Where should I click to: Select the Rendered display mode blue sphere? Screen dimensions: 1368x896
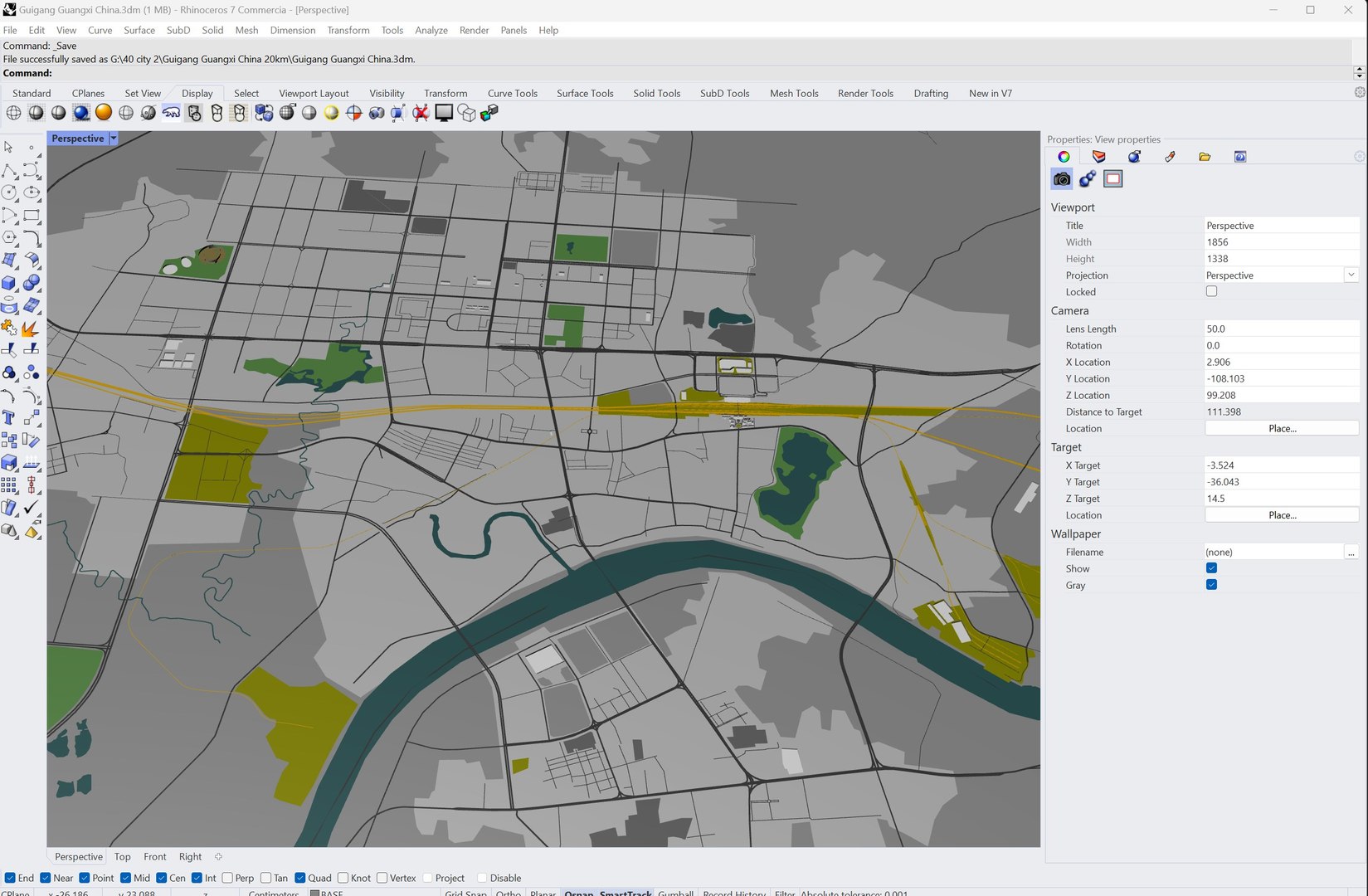[x=80, y=113]
